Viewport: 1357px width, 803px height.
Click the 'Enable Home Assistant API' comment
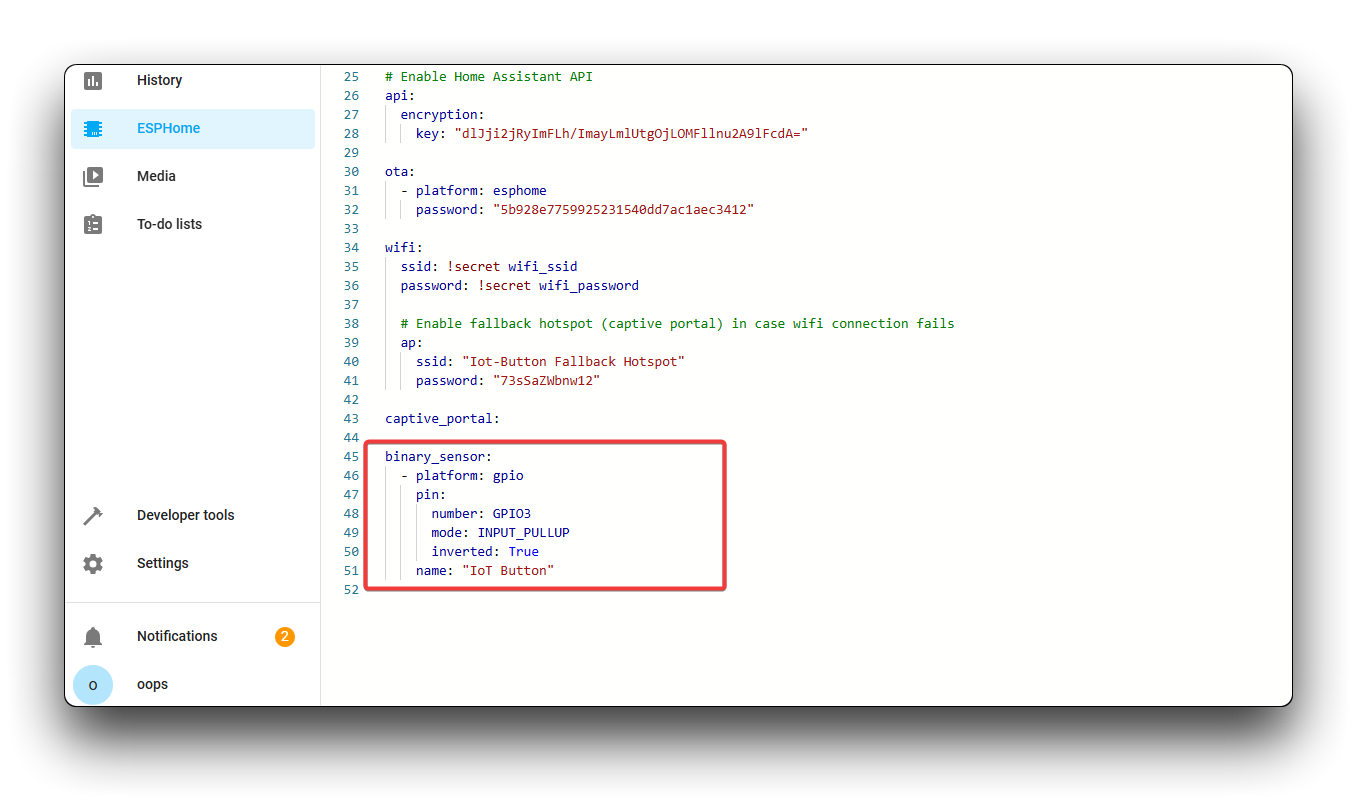489,77
